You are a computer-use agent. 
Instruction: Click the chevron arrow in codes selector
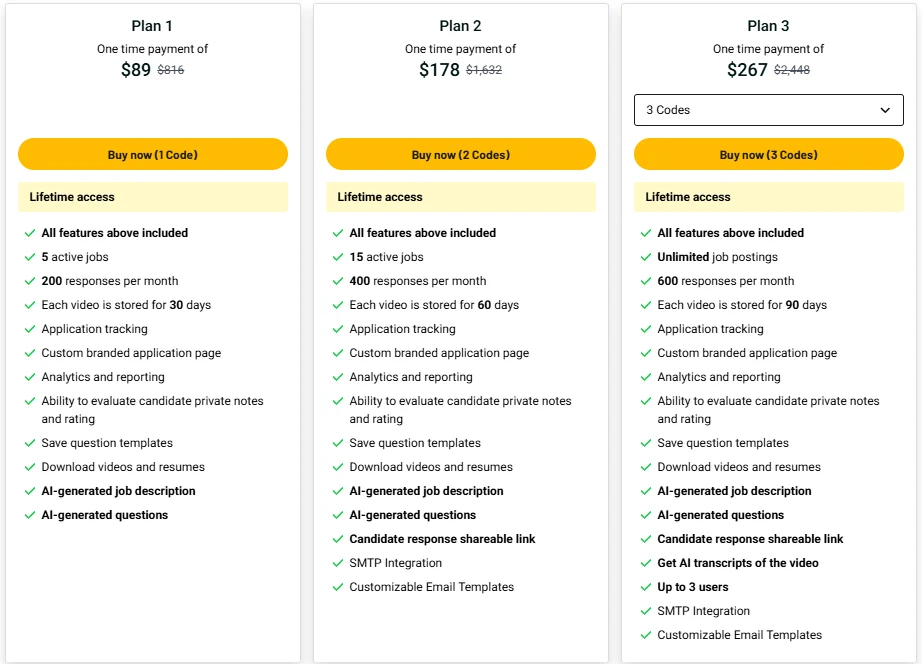(885, 110)
